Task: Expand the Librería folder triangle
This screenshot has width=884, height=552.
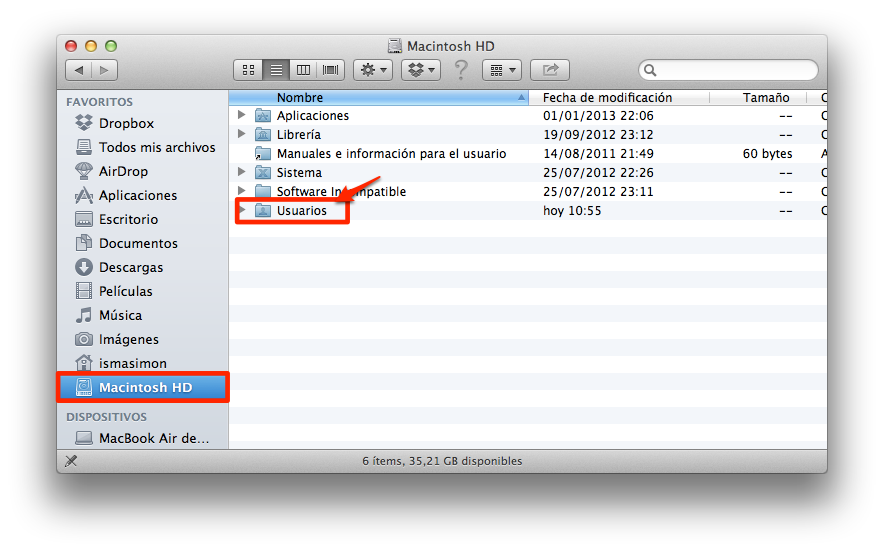Action: [242, 134]
